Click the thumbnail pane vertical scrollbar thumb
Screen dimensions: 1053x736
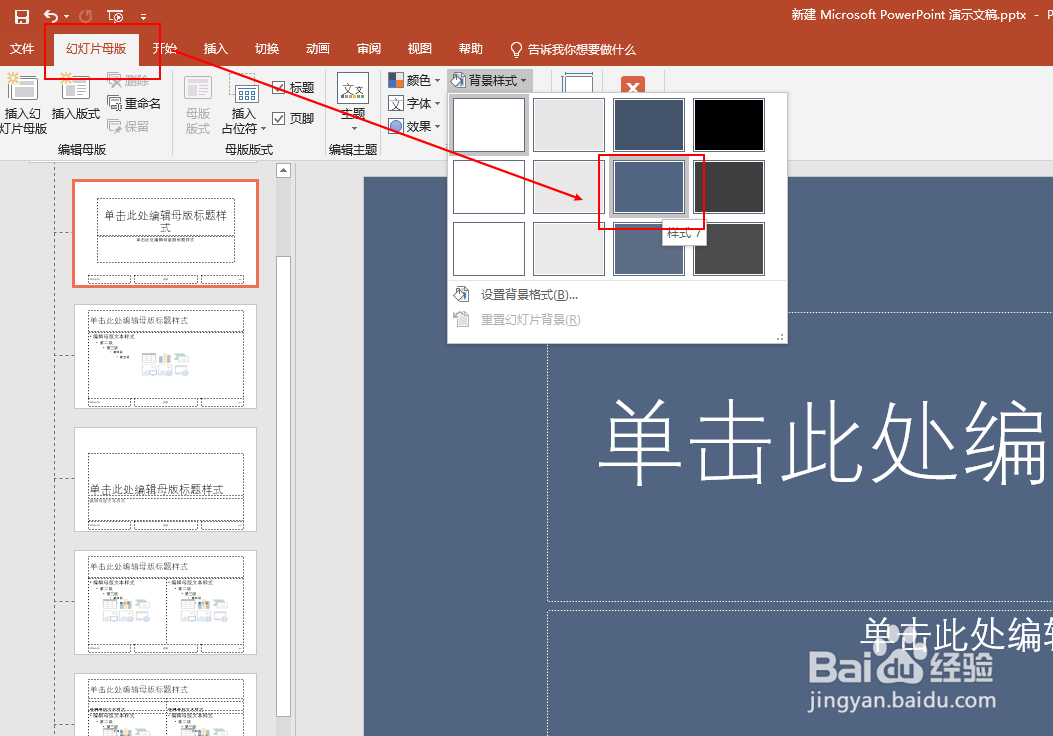[283, 487]
